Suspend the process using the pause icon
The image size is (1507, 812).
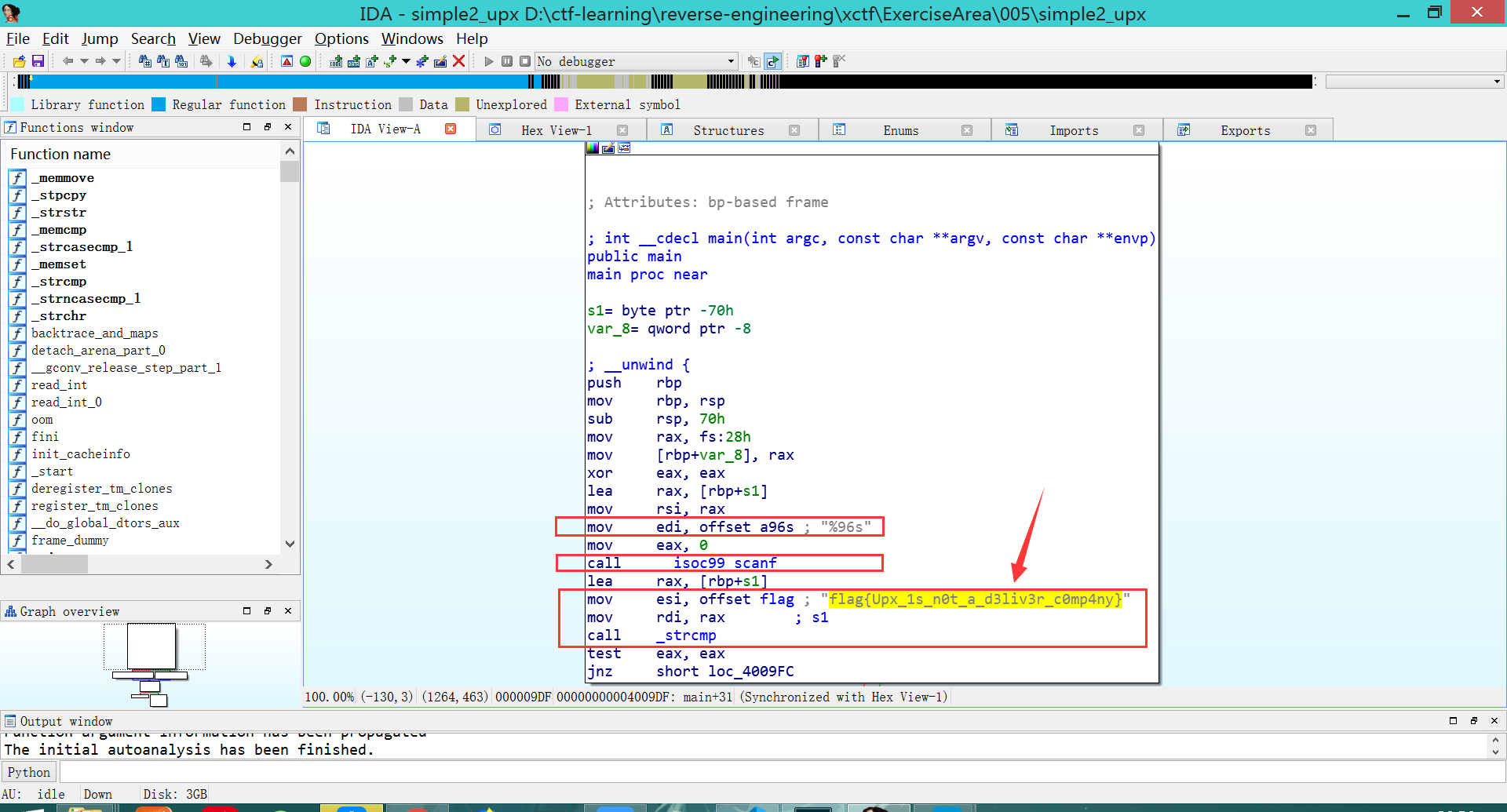point(507,60)
